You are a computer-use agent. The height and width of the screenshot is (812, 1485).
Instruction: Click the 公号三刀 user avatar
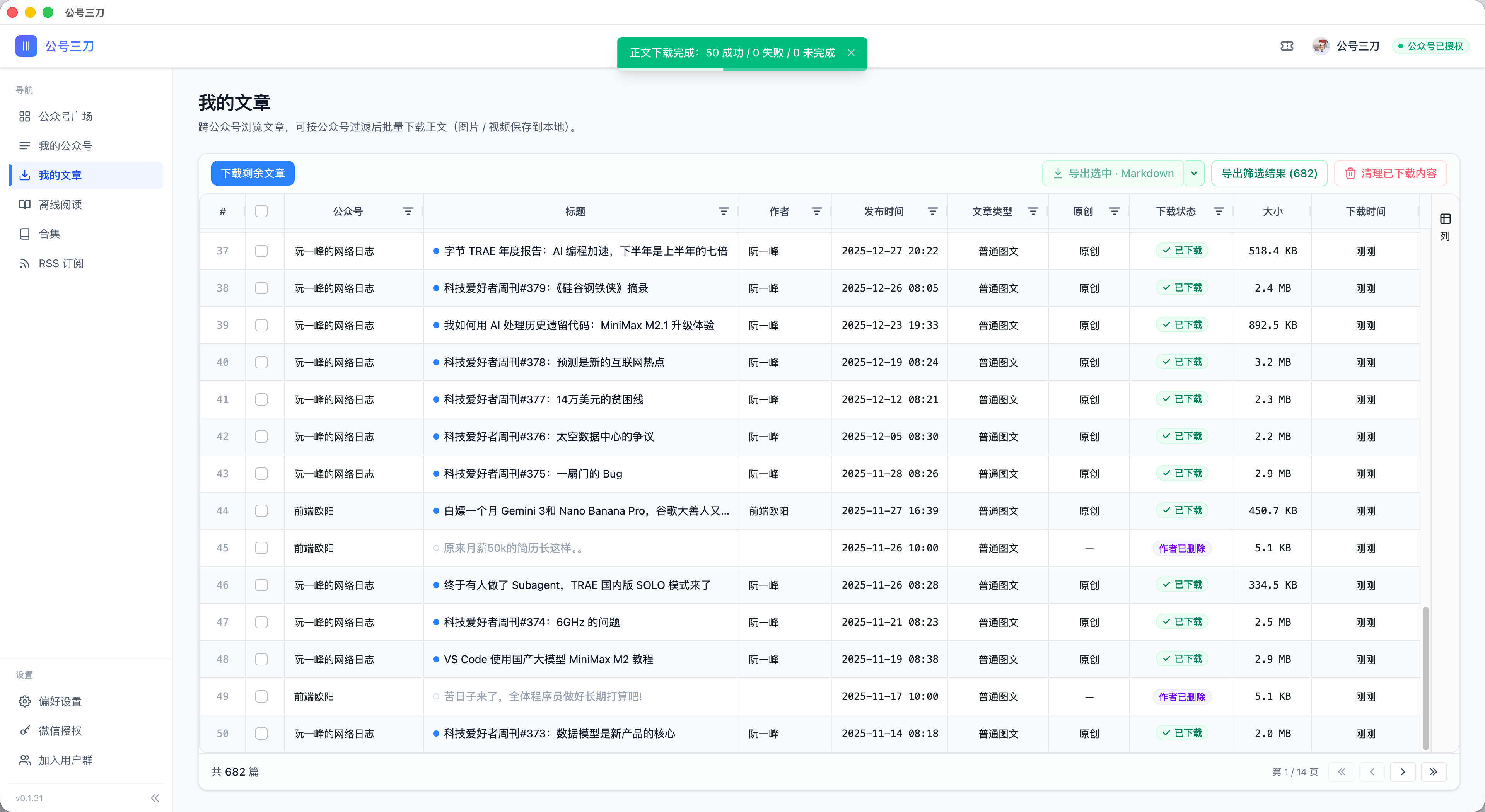1320,46
